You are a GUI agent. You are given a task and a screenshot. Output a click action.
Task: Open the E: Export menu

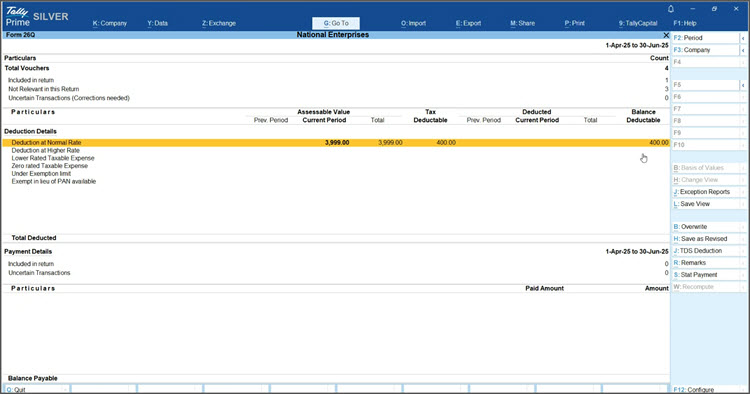point(468,23)
